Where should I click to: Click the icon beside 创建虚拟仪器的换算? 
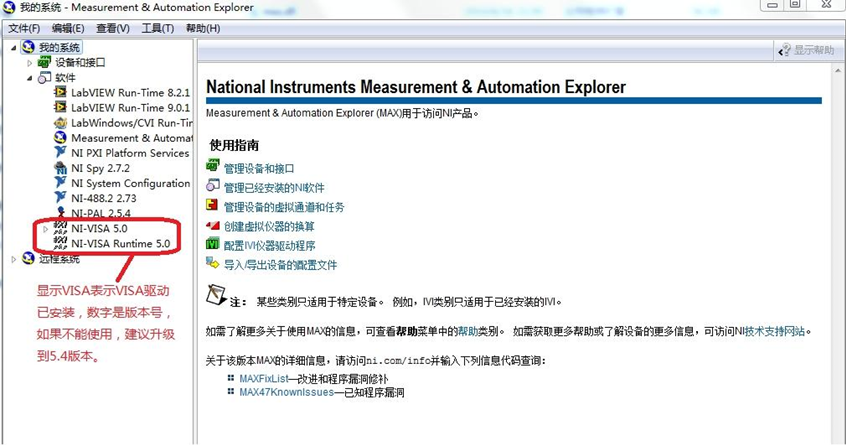pos(213,225)
